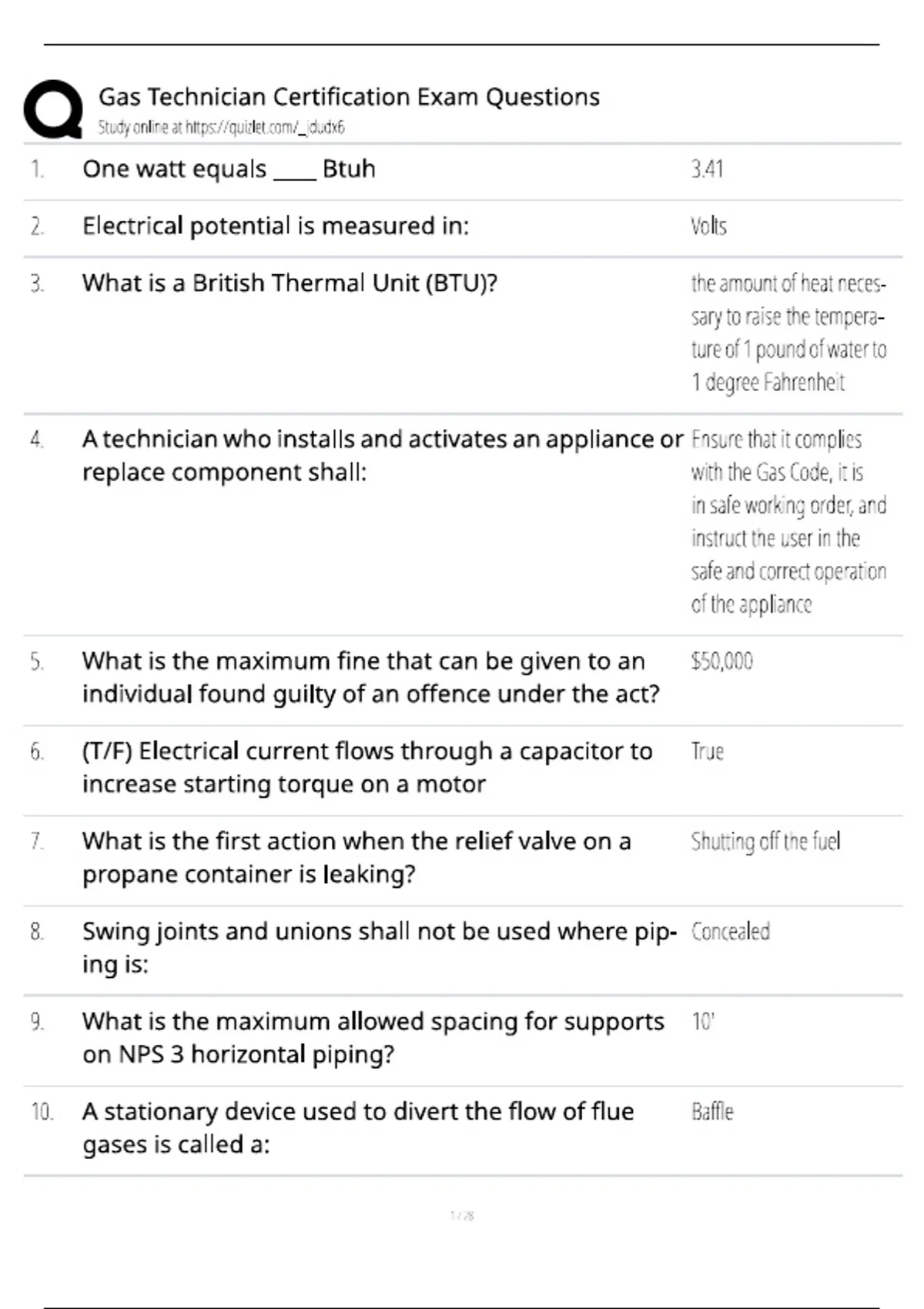Image resolution: width=924 pixels, height=1309 pixels.
Task: Select the question on electrical potential measurement
Action: 275,226
